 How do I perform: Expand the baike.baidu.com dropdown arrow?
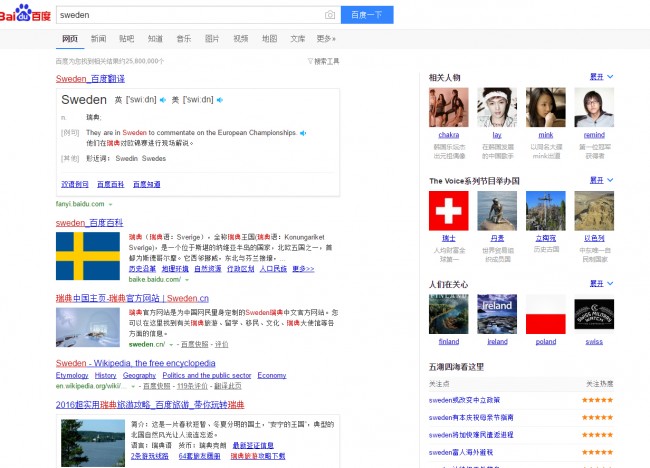[x=187, y=280]
